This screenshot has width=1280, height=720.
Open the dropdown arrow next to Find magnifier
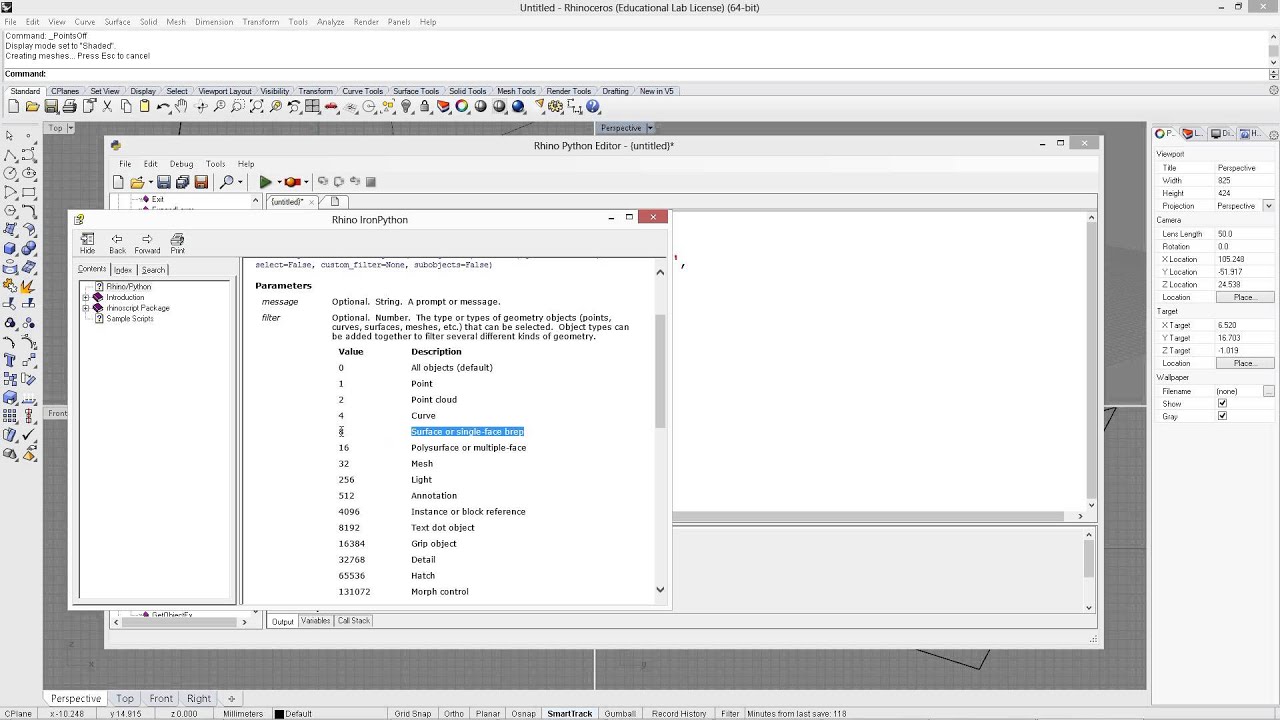[241, 182]
